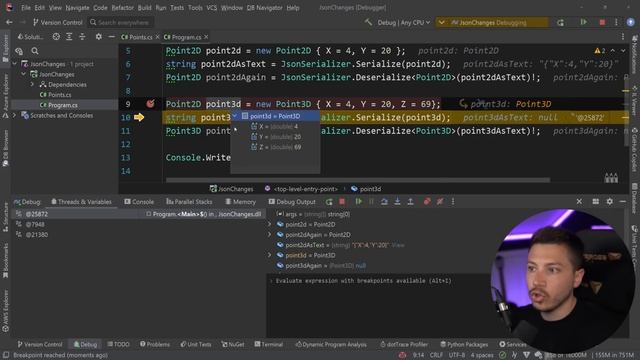The image size is (640, 360).
Task: Switch to the Console debug tab
Action: [x=139, y=202]
